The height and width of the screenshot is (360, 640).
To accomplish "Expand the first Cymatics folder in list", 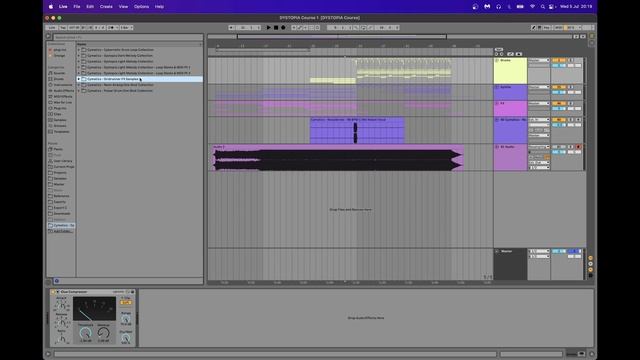I will tap(79, 50).
